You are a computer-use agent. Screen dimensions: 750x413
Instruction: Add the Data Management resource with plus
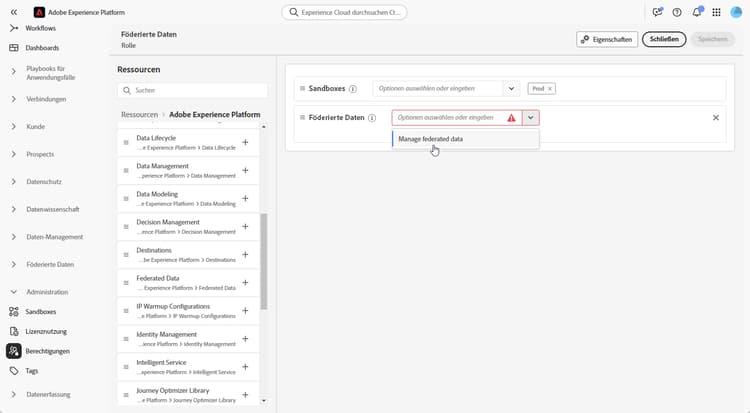click(245, 170)
